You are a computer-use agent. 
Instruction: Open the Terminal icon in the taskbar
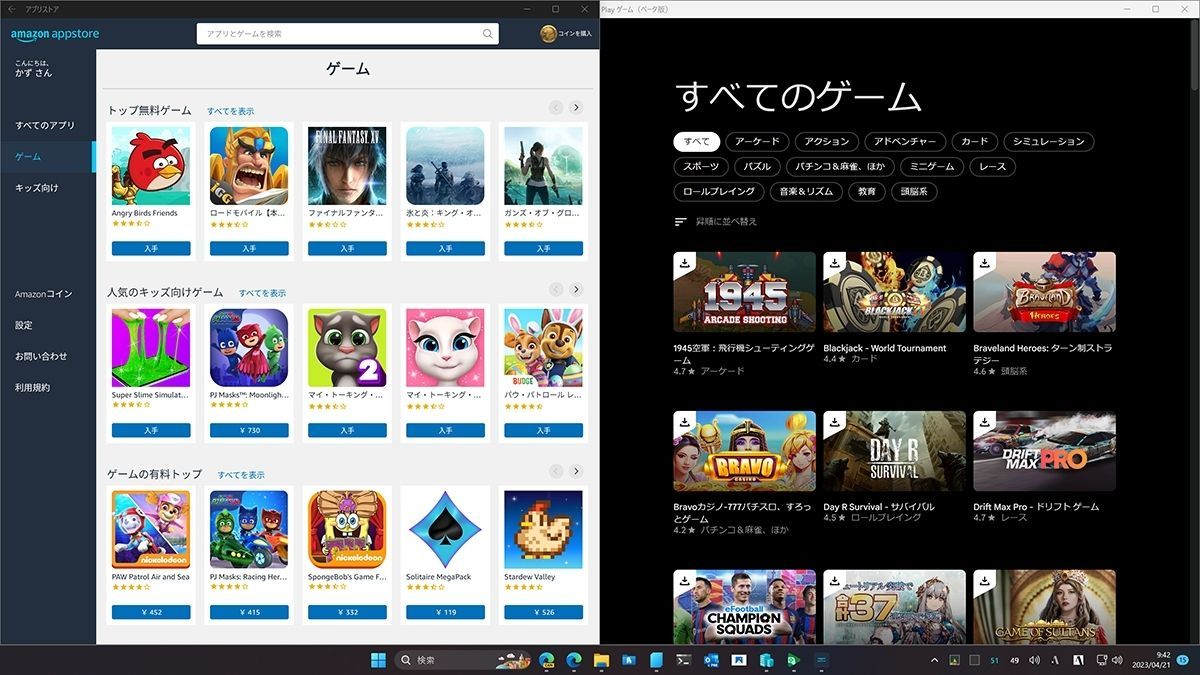tap(684, 660)
